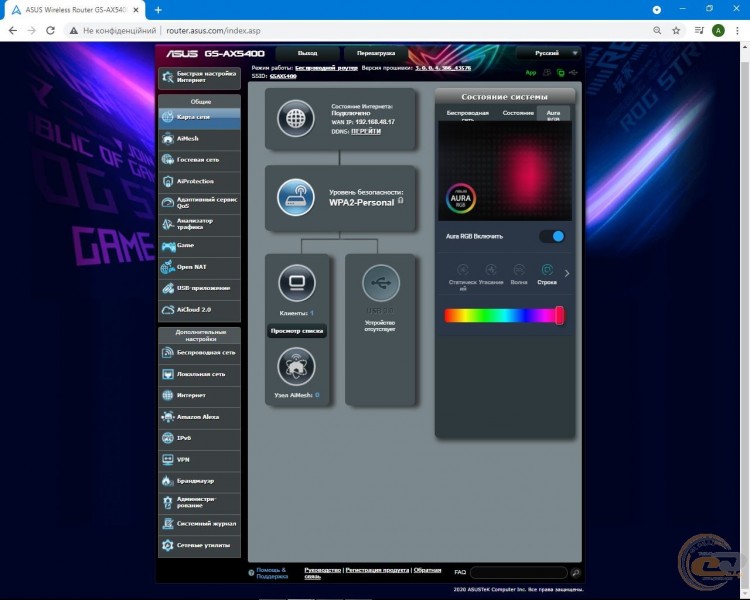
Task: Open the GSAX5400 SSID link
Action: coord(283,76)
